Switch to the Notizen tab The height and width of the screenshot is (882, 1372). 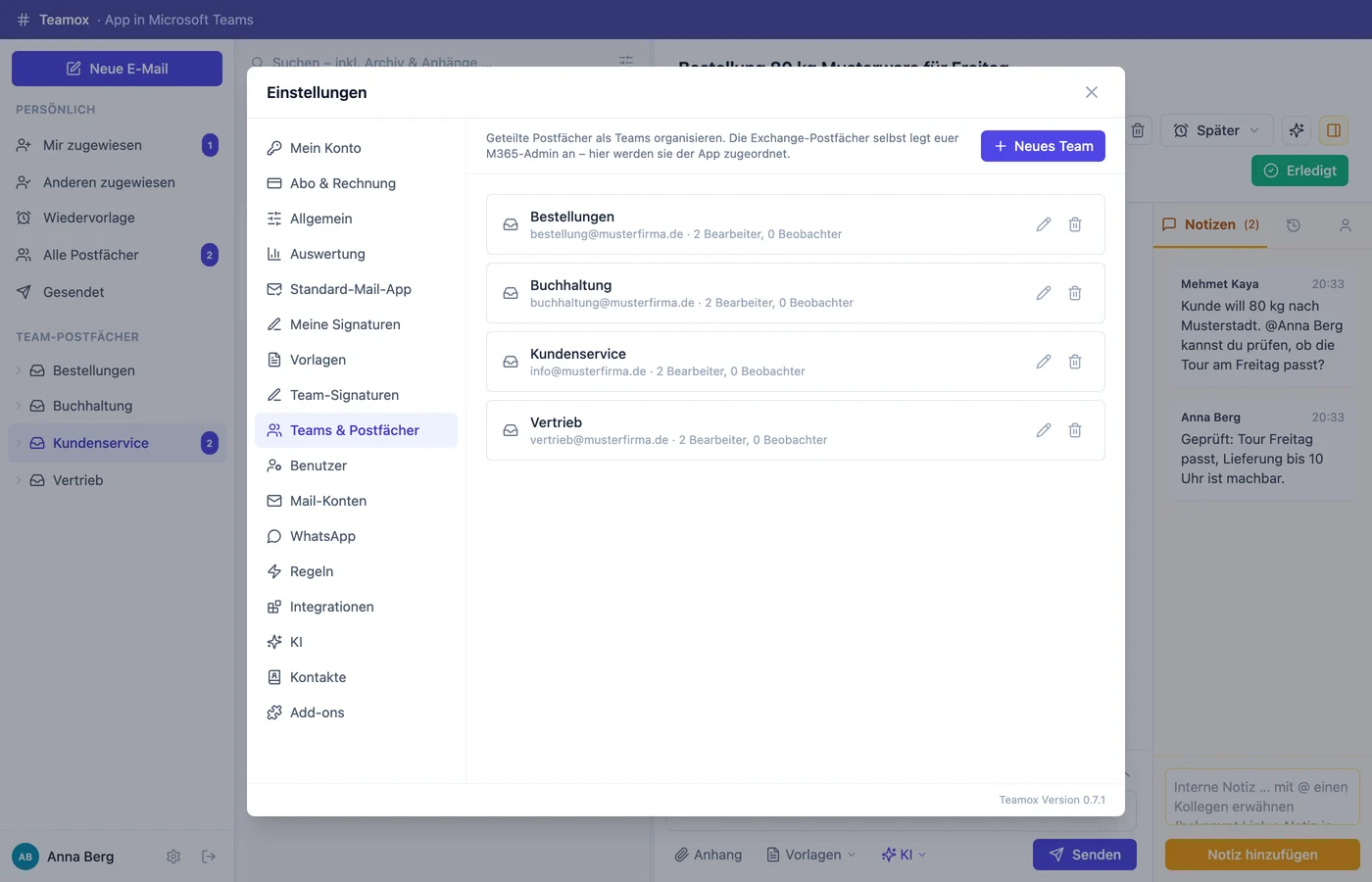coord(1210,224)
